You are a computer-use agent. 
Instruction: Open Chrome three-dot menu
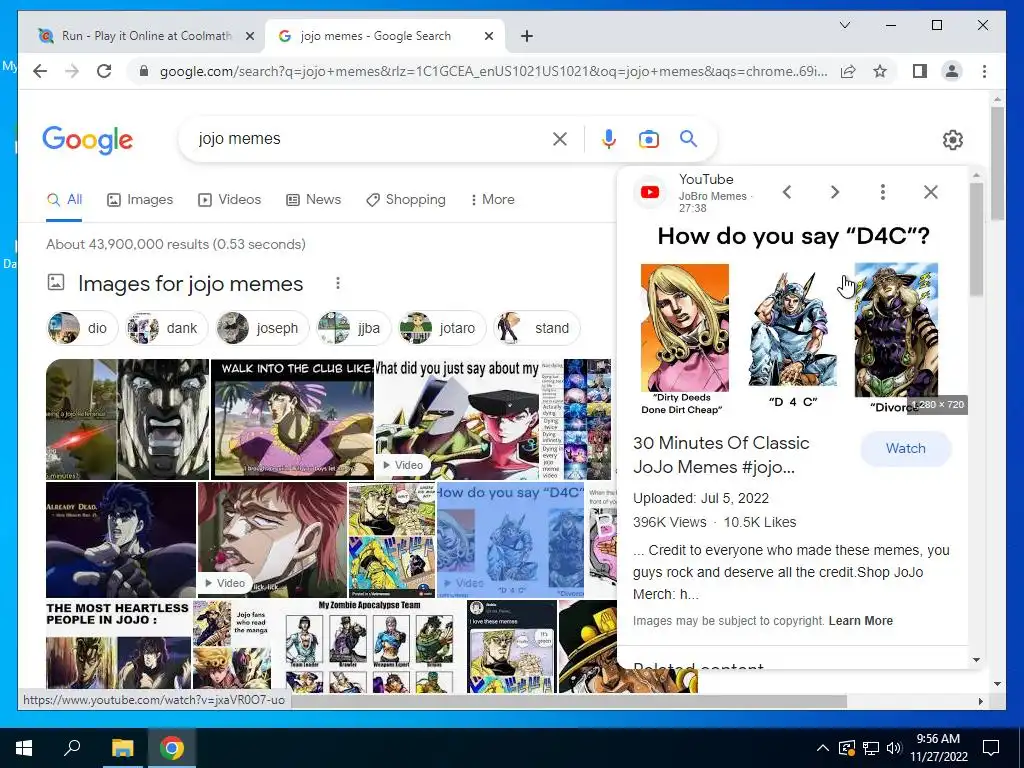(984, 71)
